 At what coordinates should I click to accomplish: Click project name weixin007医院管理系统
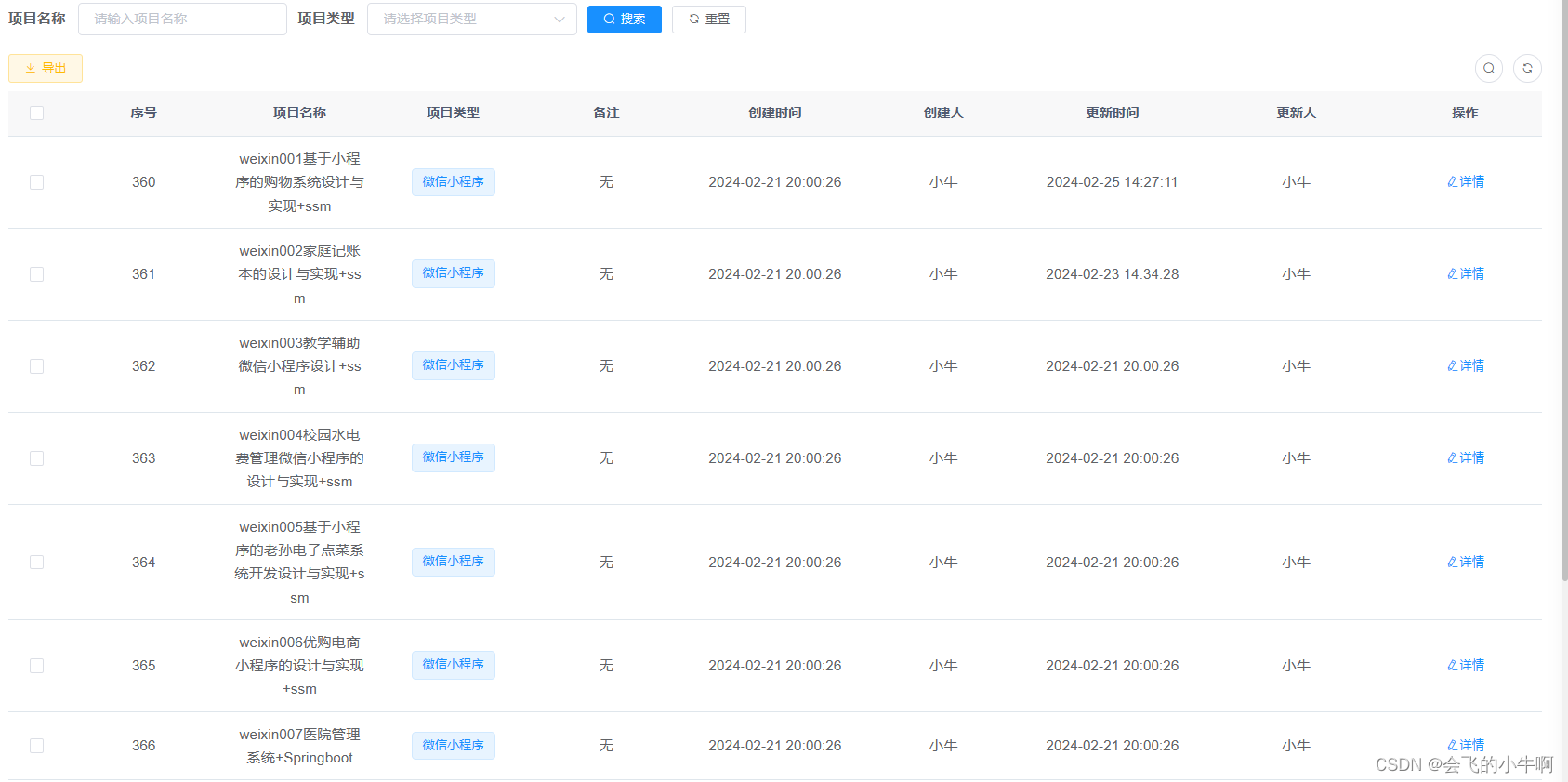(x=299, y=746)
